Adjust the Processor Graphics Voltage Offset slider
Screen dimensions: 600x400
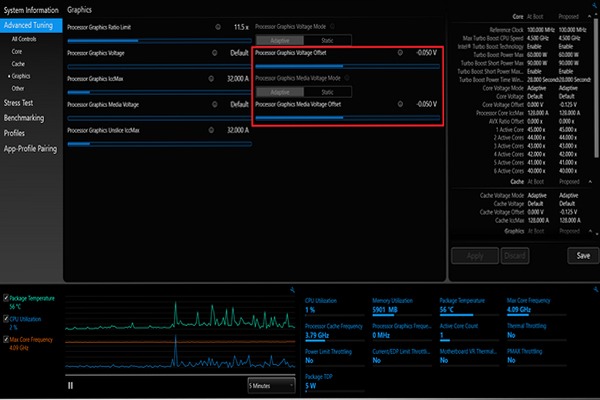[347, 66]
